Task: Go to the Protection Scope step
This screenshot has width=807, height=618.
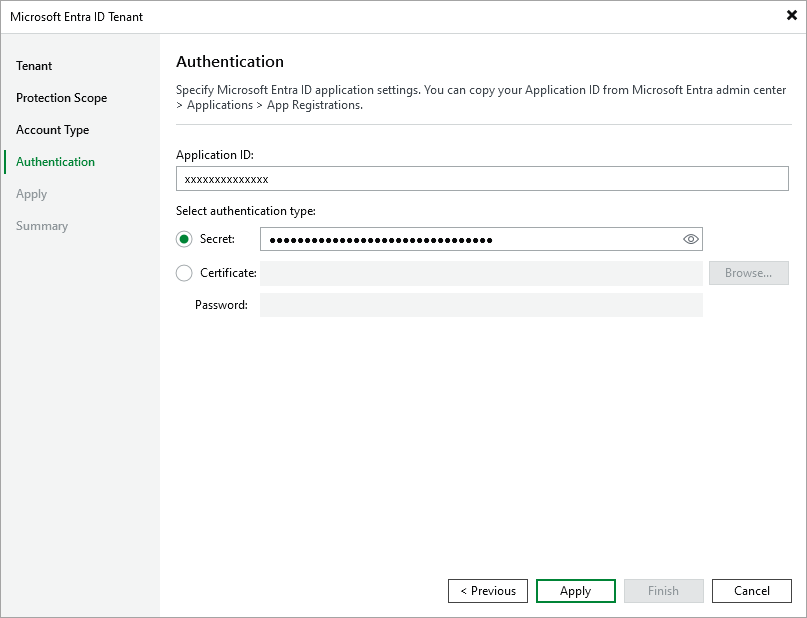Action: 61,98
